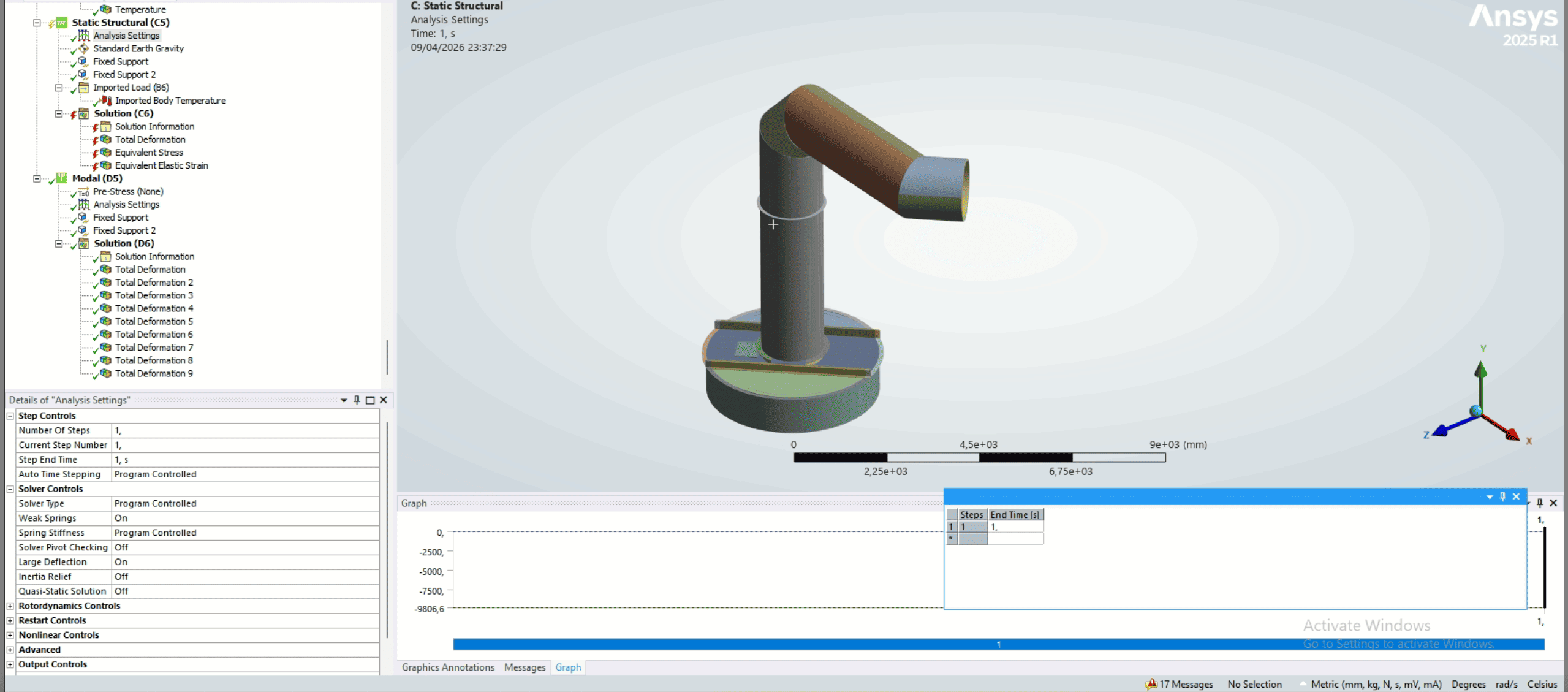Expand the Output Controls section
The height and width of the screenshot is (692, 1568).
pos(10,664)
